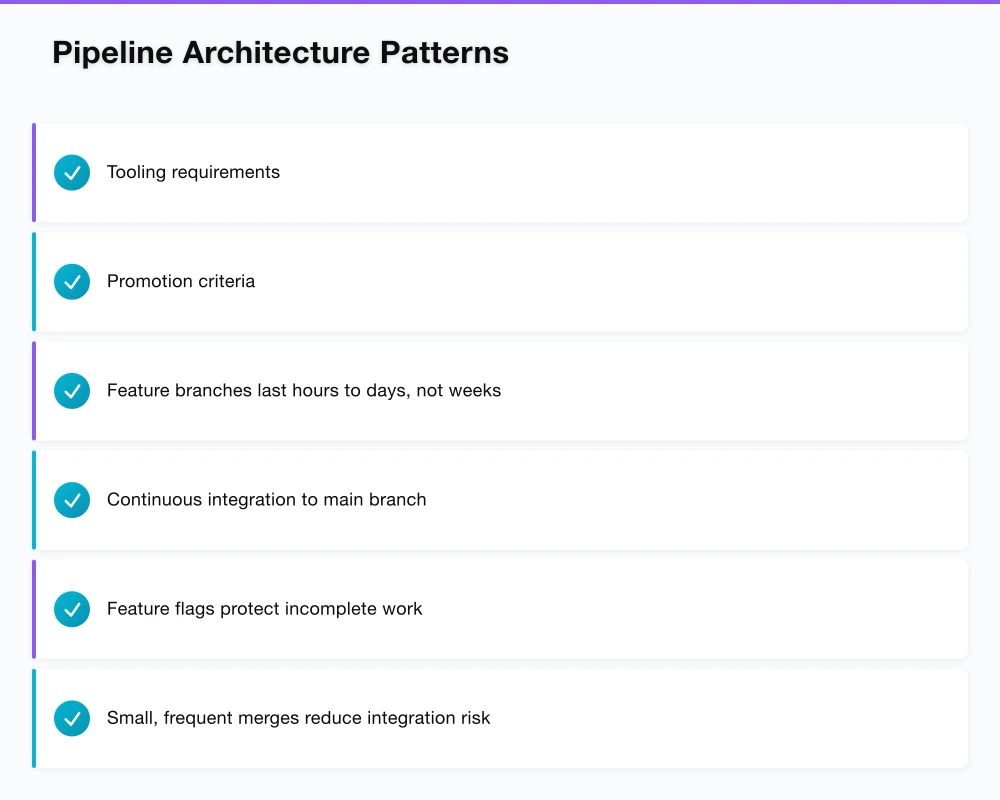This screenshot has height=800, width=1000.
Task: Click the teal accent bar on Promotion criteria card
Action: [x=33, y=281]
